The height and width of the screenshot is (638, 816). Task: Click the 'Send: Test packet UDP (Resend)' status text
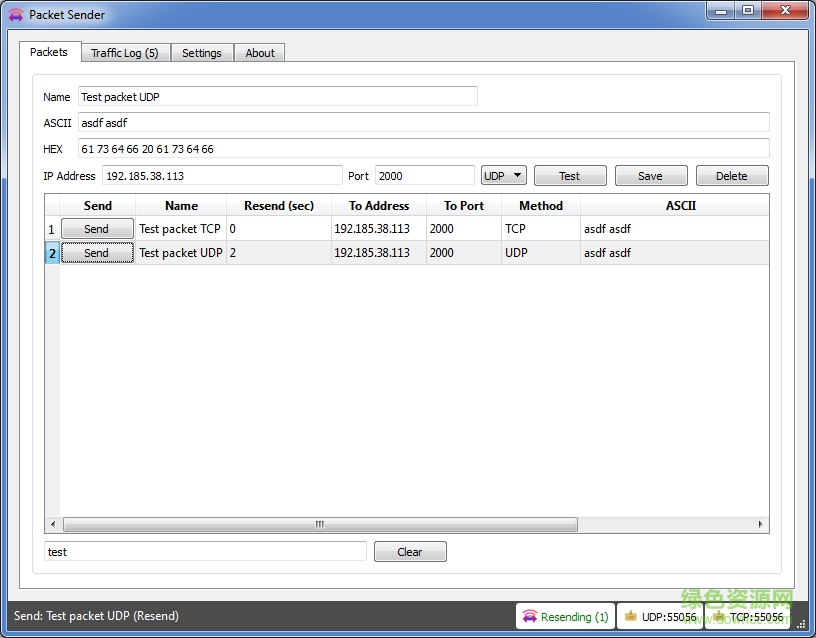[x=96, y=616]
